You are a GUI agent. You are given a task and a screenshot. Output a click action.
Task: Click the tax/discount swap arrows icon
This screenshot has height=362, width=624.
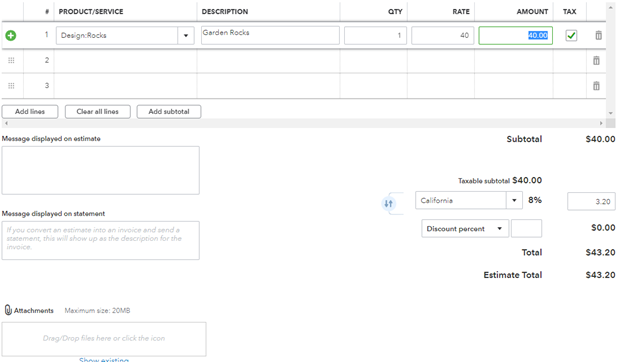tap(388, 204)
